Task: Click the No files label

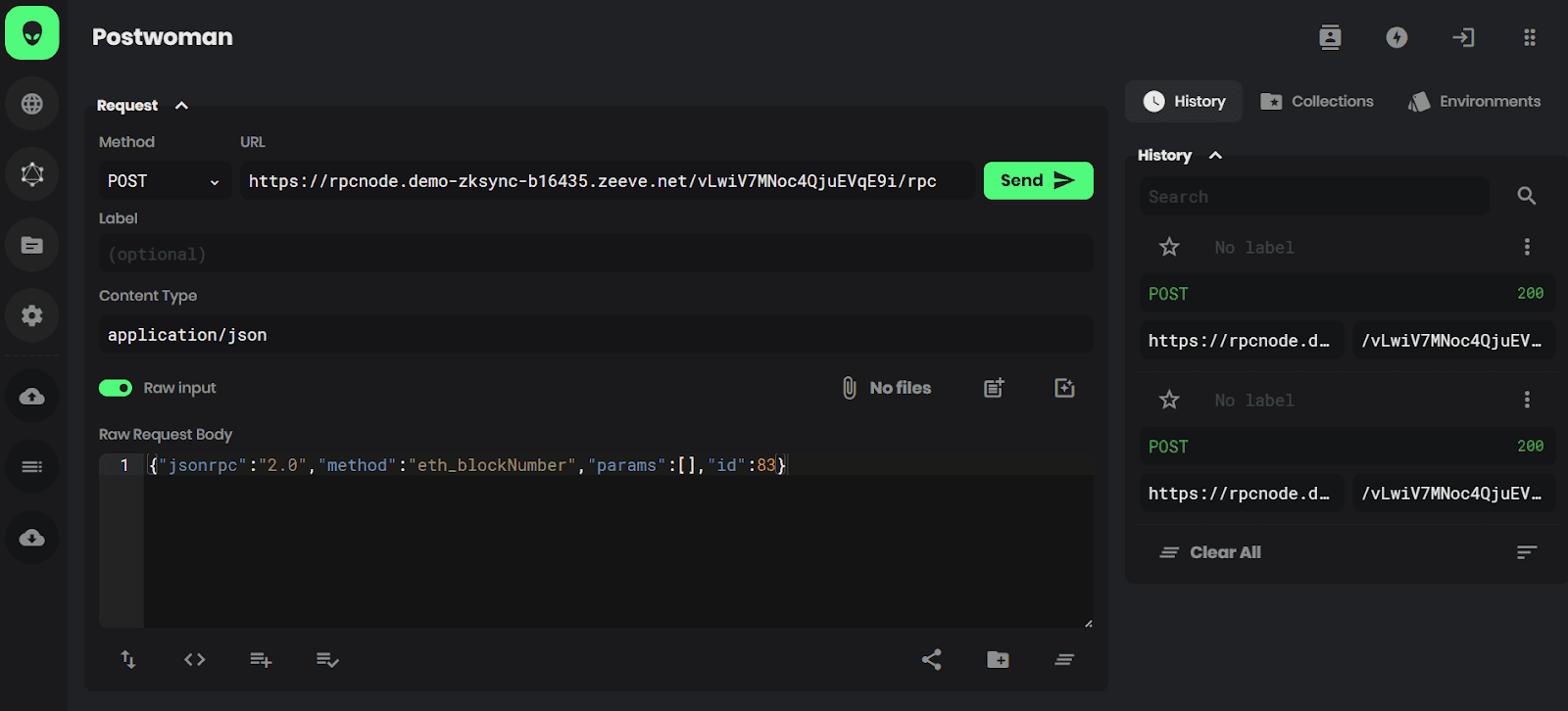Action: tap(901, 388)
